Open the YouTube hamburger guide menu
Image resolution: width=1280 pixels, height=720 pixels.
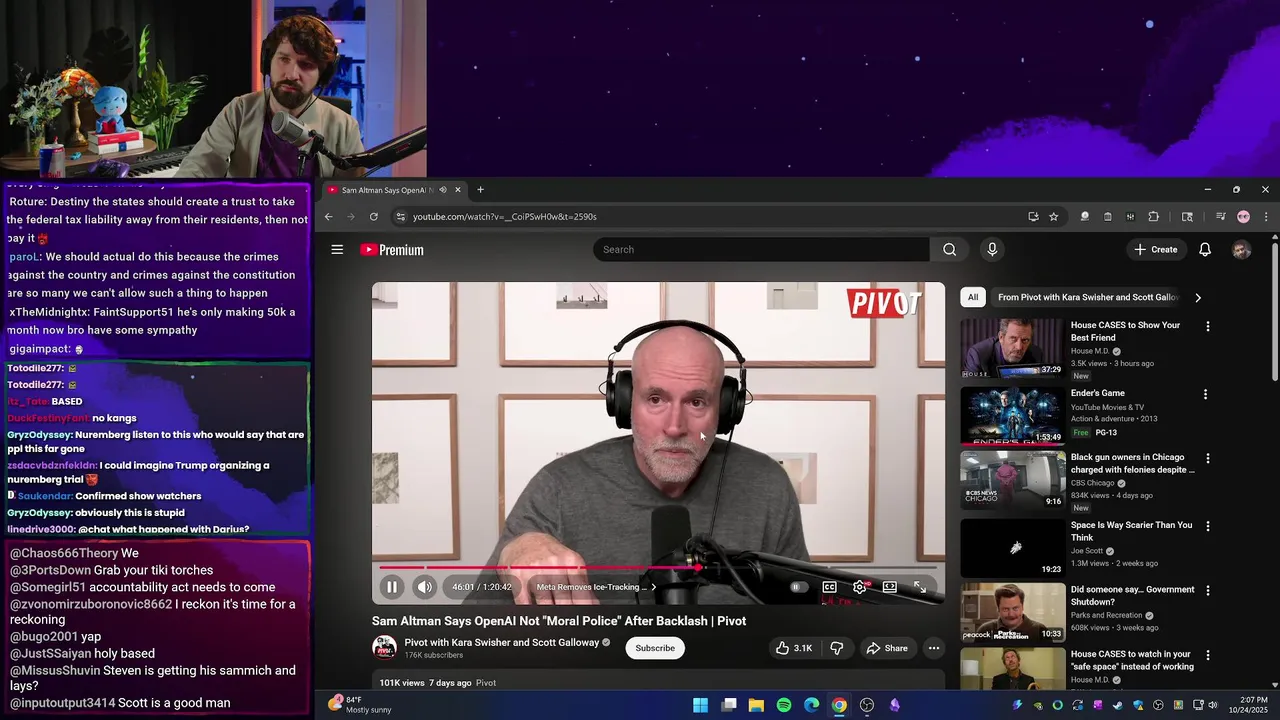pos(337,250)
